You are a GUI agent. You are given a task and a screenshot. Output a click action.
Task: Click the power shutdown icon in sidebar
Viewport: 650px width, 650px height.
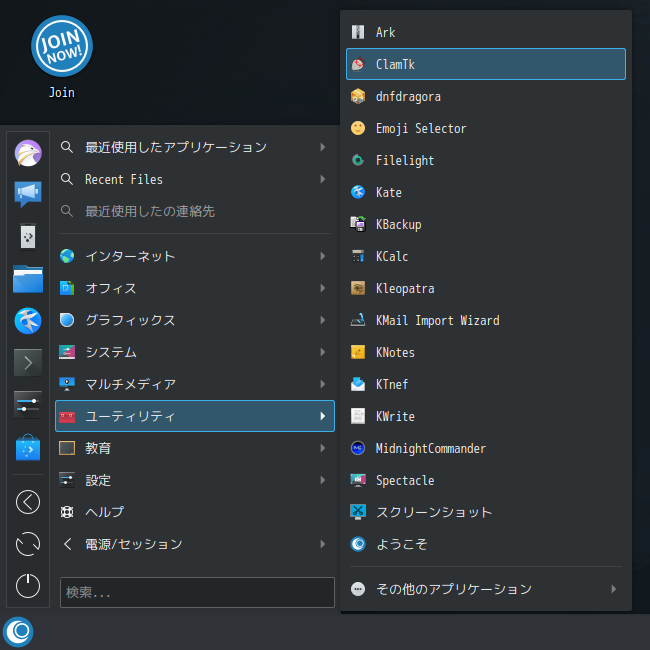click(x=28, y=586)
